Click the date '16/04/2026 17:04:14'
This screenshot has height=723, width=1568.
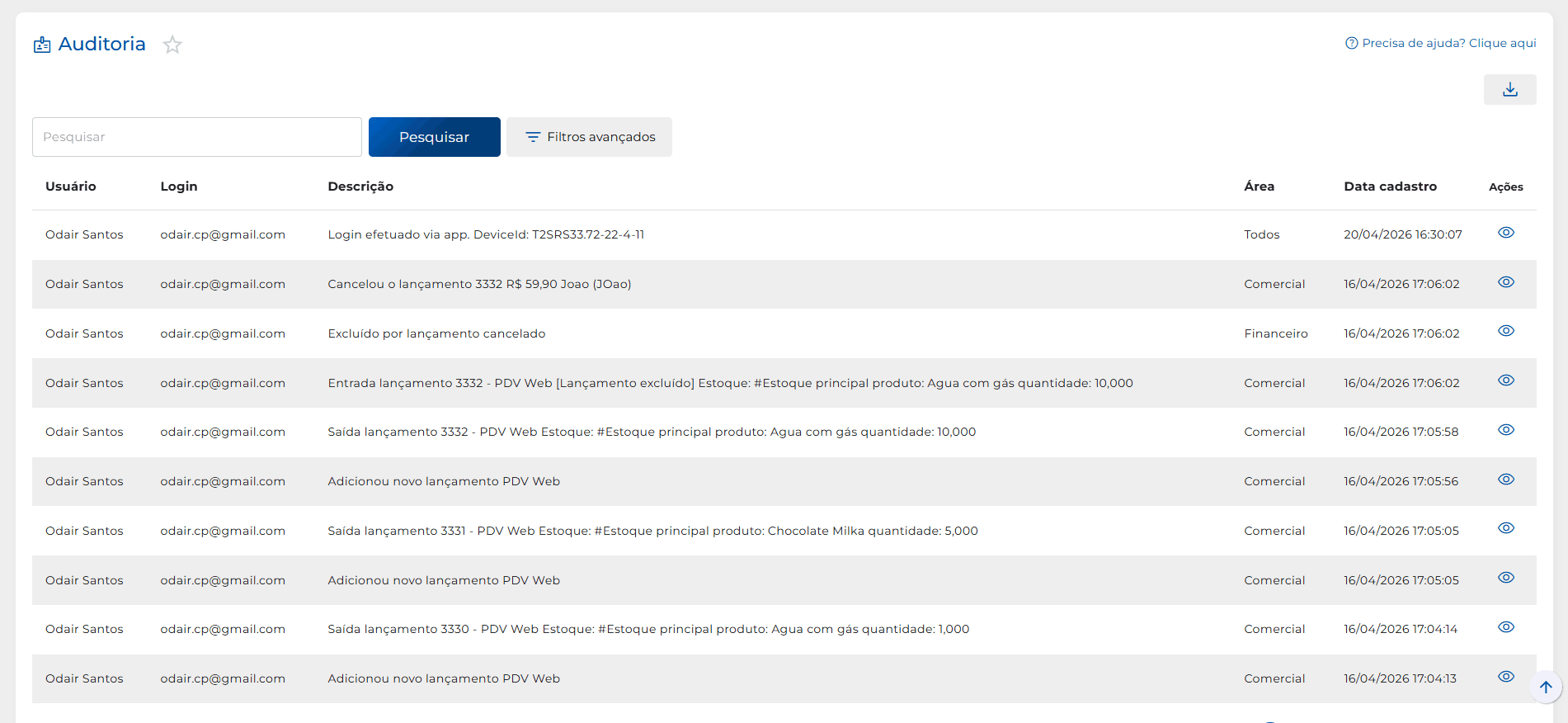[x=1401, y=629]
